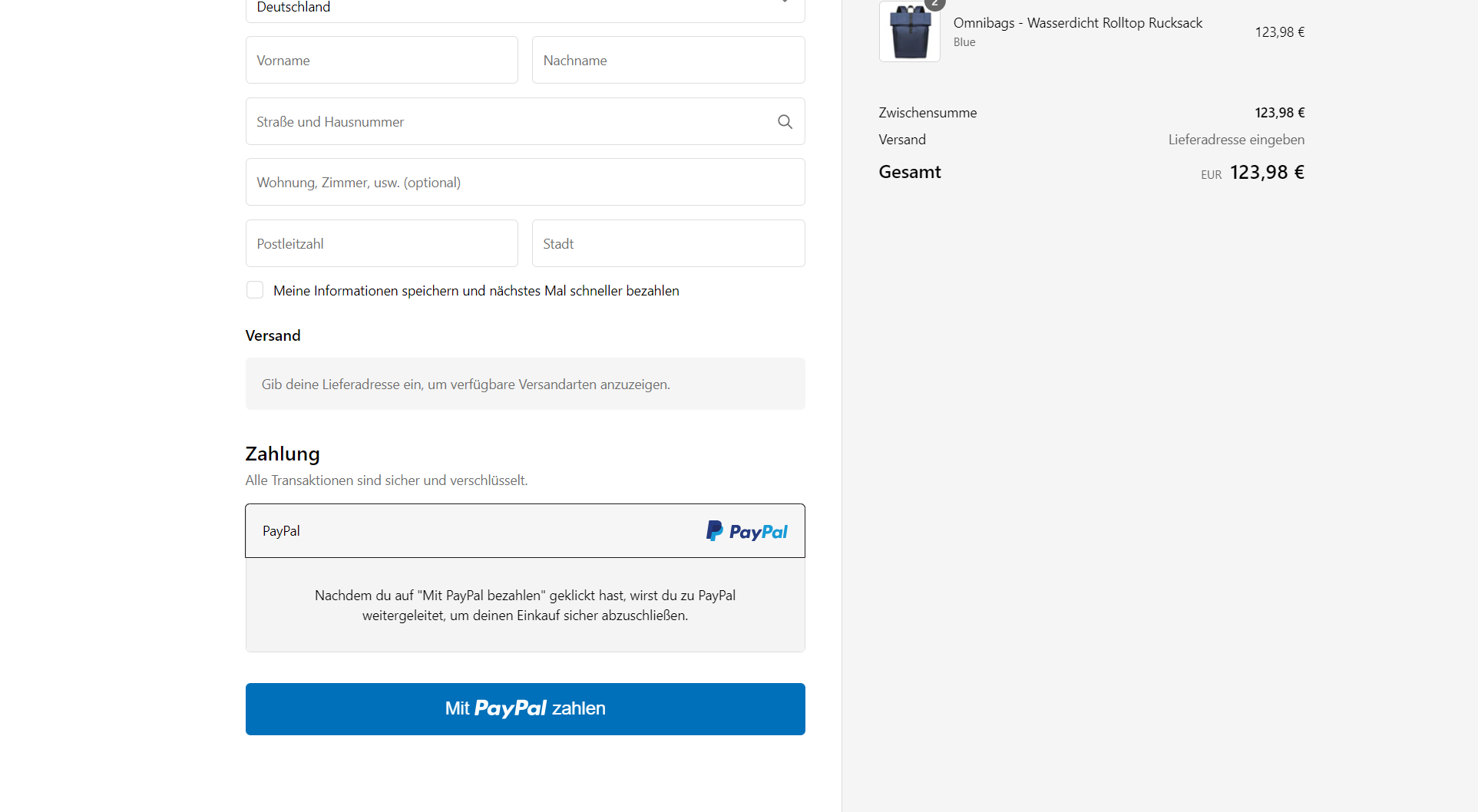Click the quantity badge on product image

click(x=934, y=4)
